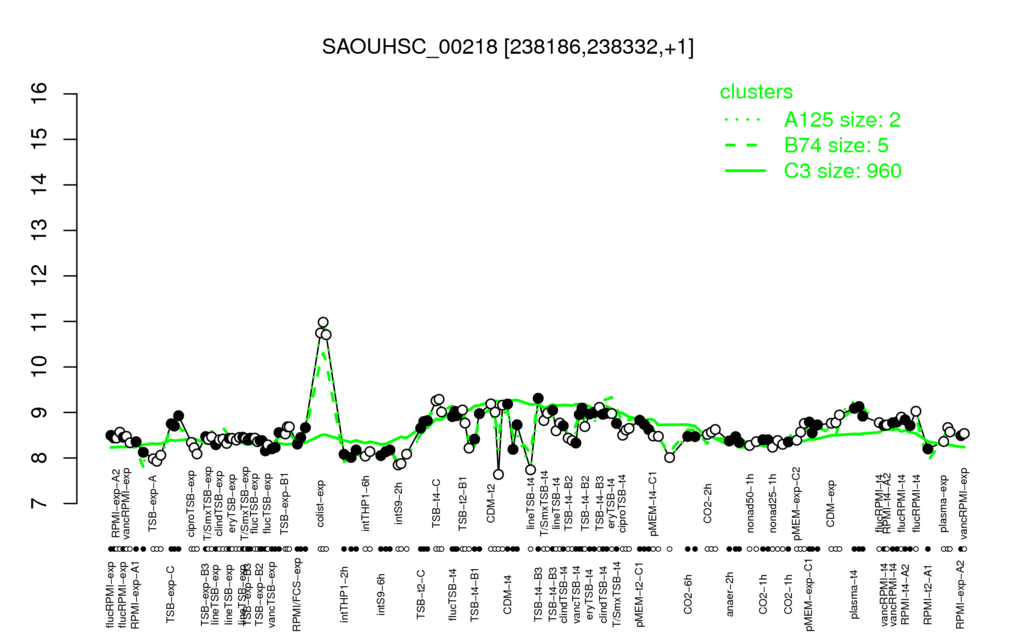Click the solid line sample for C3
The width and height of the screenshot is (1024, 640).
pyautogui.click(x=744, y=170)
